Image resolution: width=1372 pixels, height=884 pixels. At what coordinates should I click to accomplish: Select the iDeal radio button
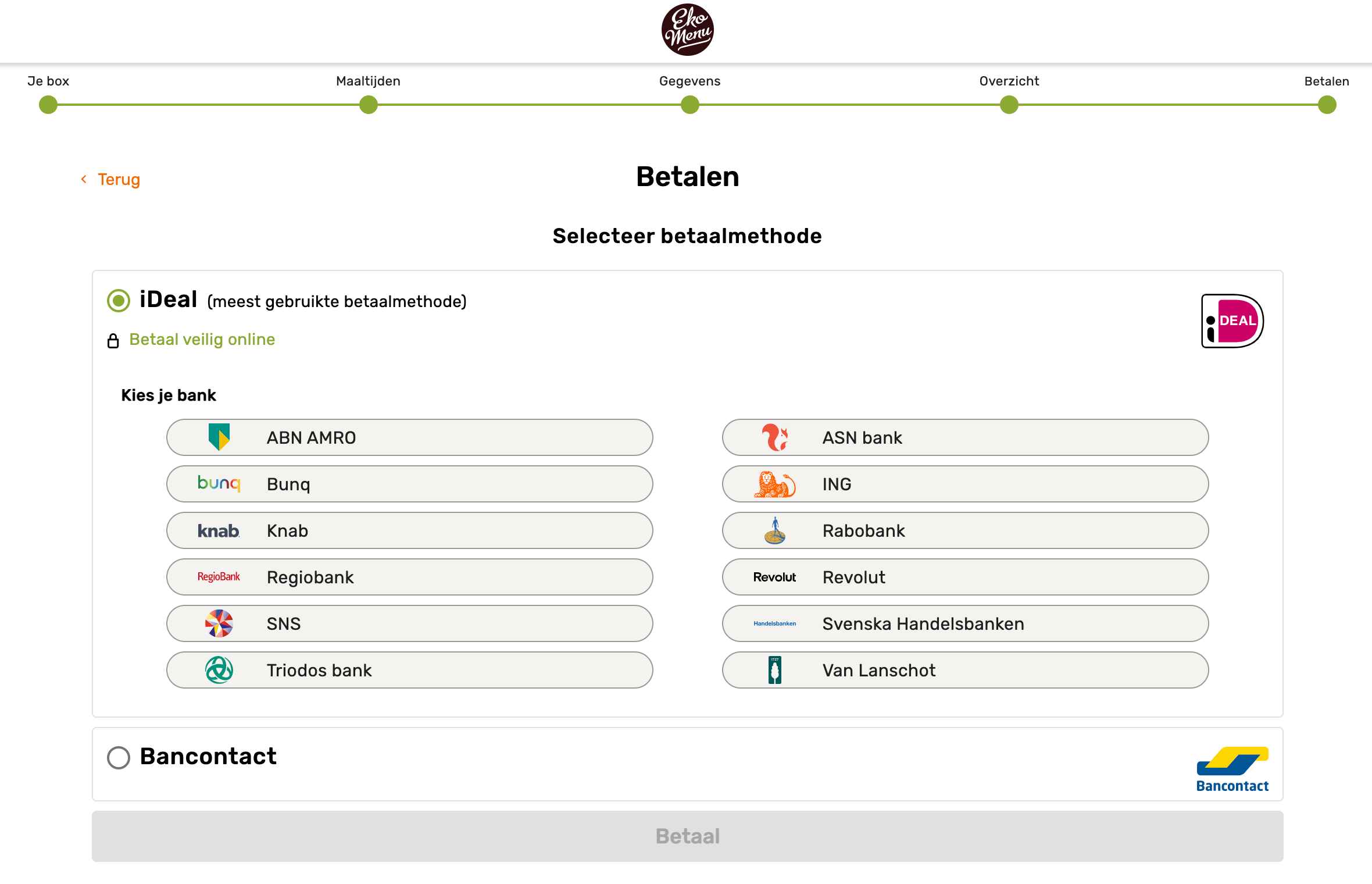coord(119,301)
